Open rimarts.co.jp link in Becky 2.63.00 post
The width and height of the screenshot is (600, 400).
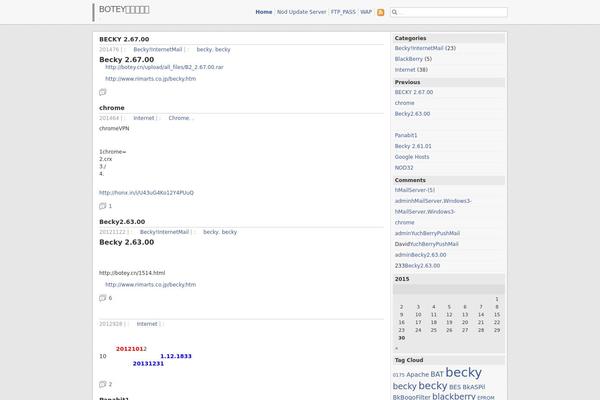point(150,284)
